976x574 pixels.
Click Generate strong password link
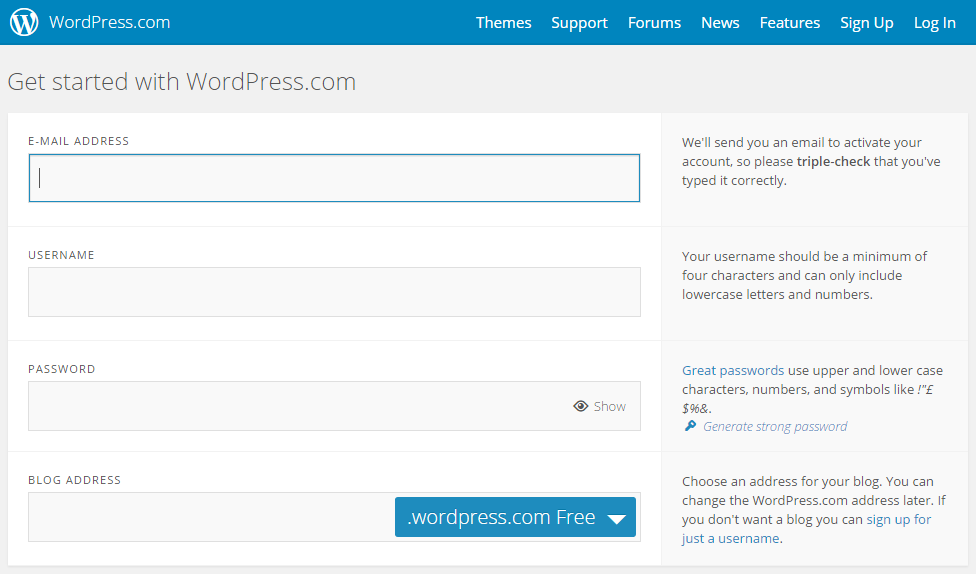(x=775, y=426)
